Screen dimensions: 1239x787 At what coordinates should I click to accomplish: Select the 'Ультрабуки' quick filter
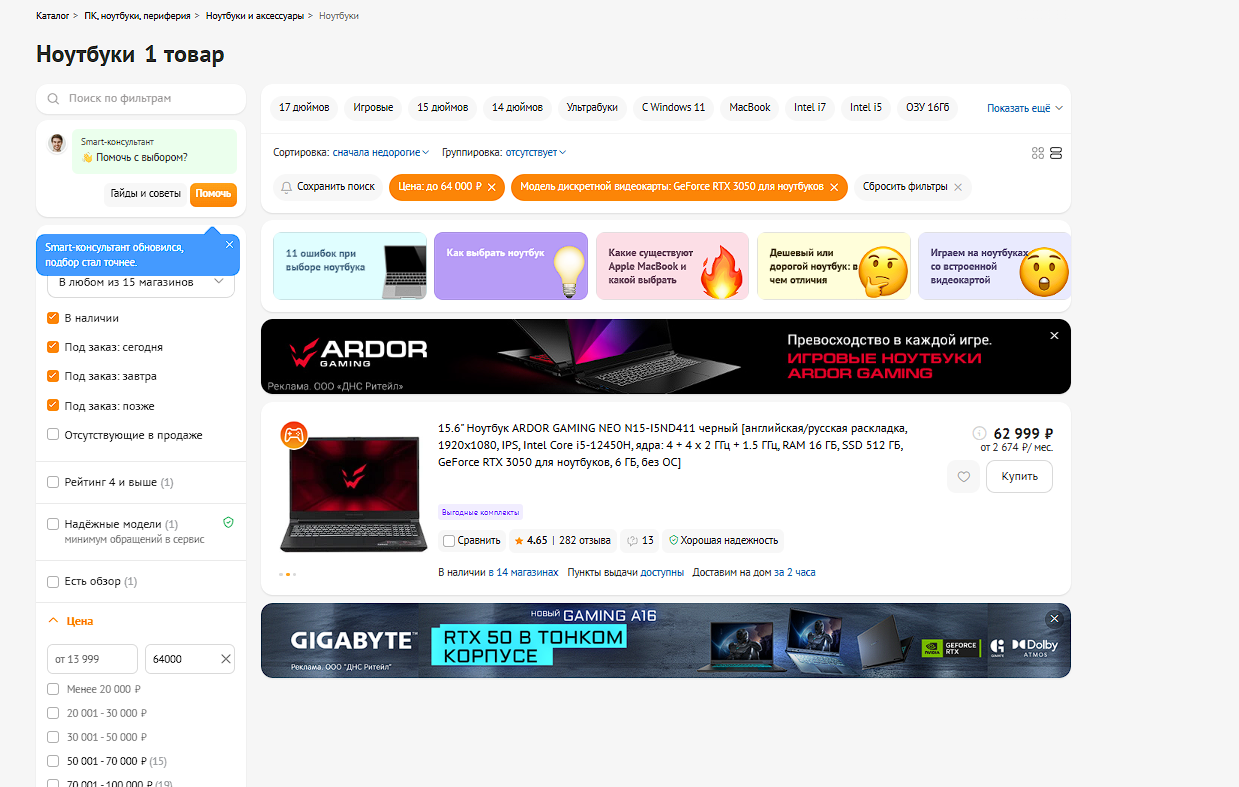click(592, 108)
